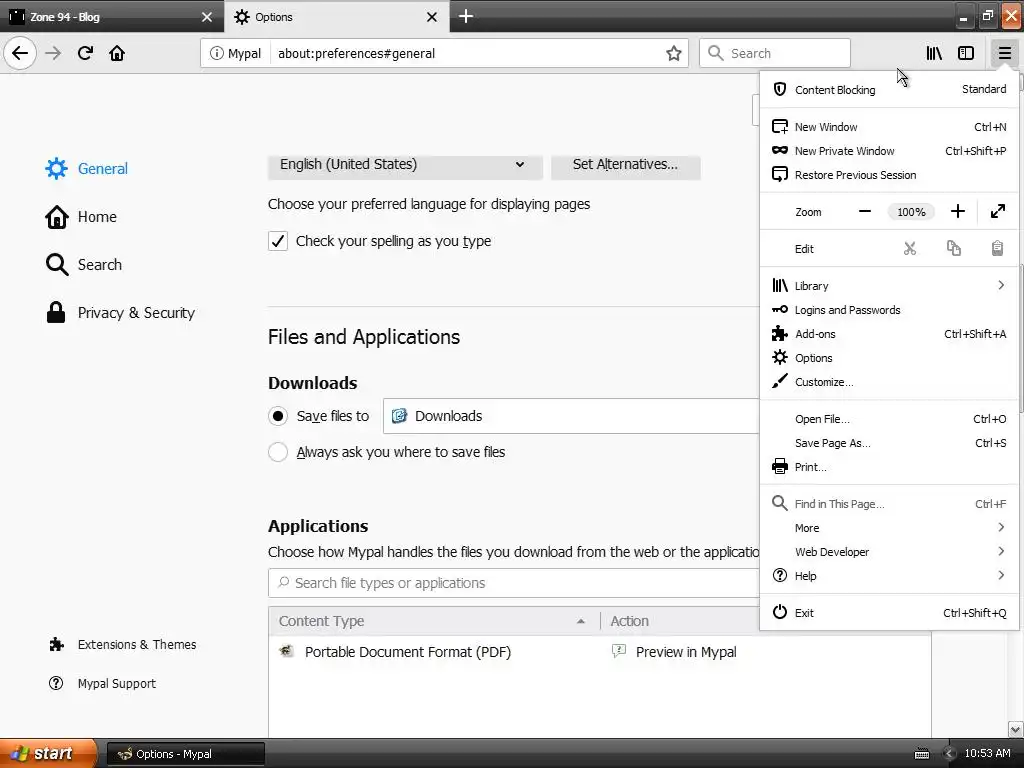Click the toolbar Search box

click(775, 53)
